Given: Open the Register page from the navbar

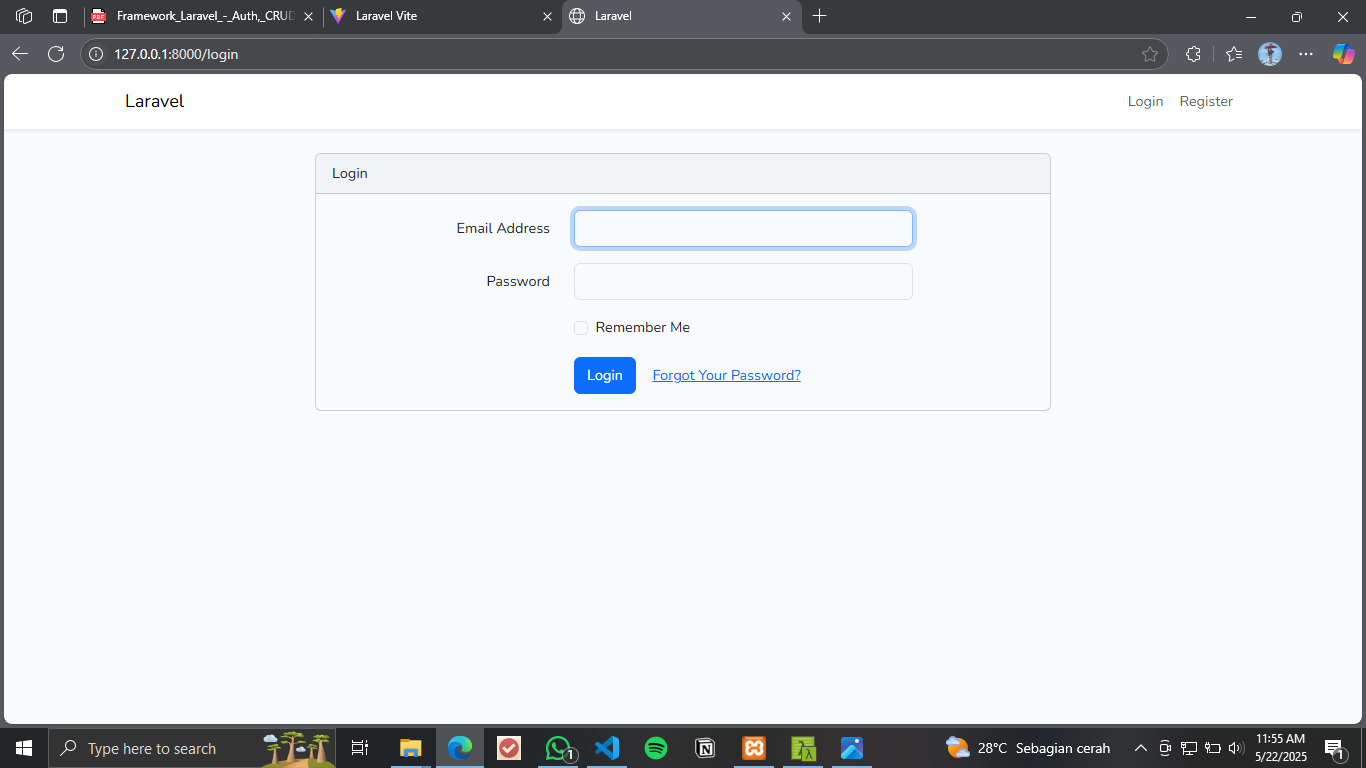Looking at the screenshot, I should (x=1206, y=101).
